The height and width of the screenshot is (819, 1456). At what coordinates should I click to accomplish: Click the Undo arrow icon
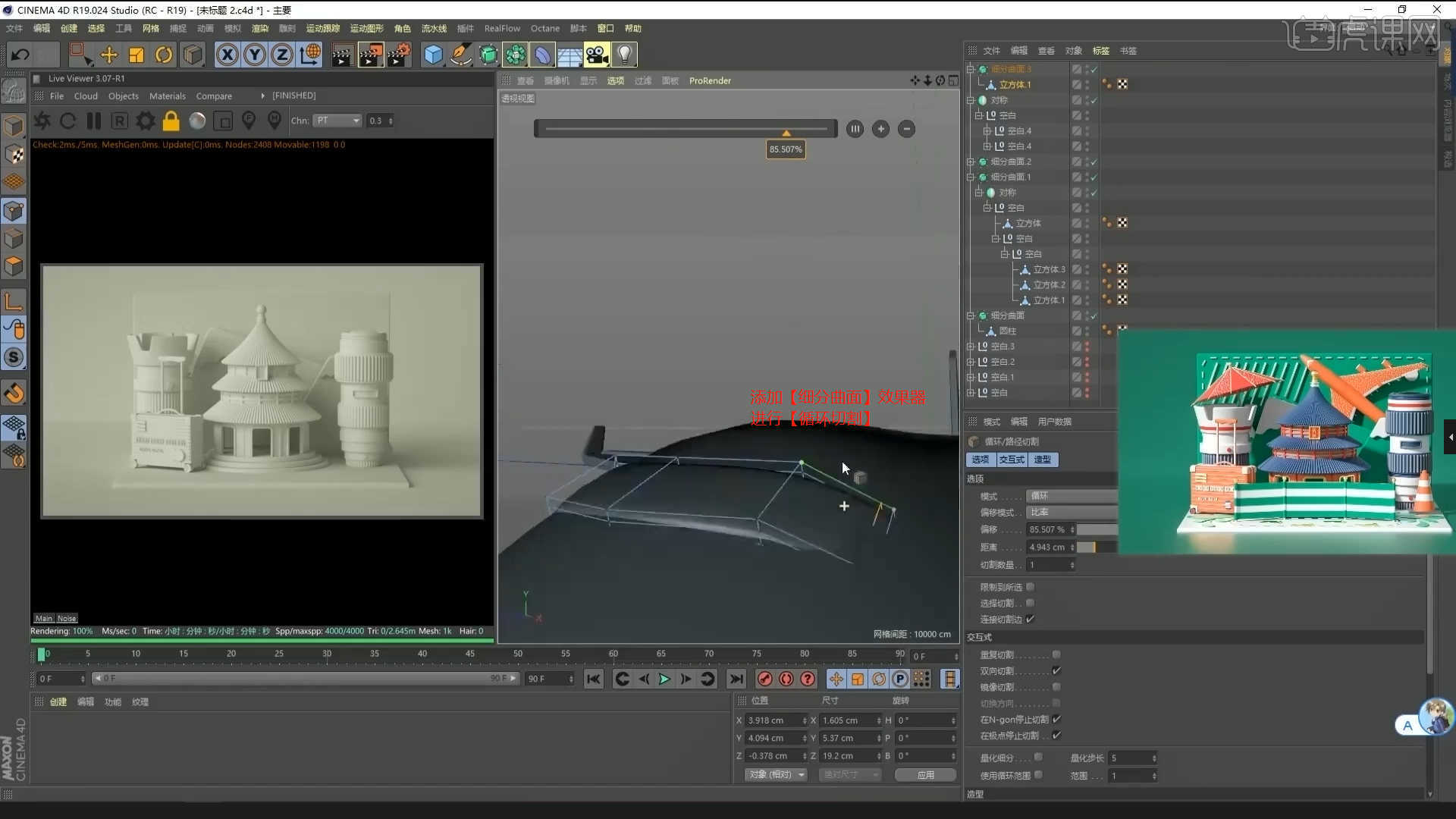(20, 55)
